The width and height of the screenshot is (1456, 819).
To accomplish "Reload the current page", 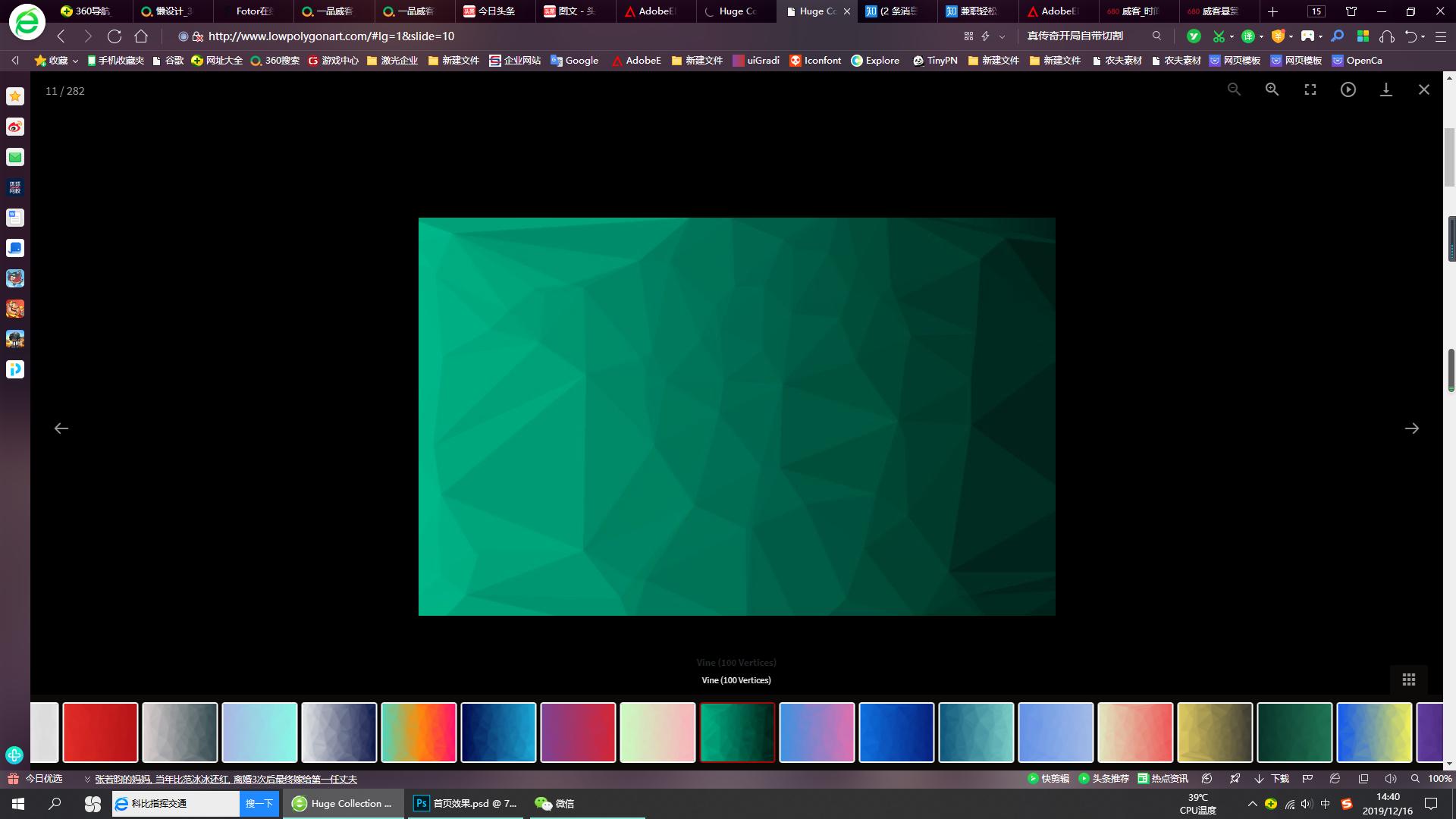I will (x=115, y=36).
